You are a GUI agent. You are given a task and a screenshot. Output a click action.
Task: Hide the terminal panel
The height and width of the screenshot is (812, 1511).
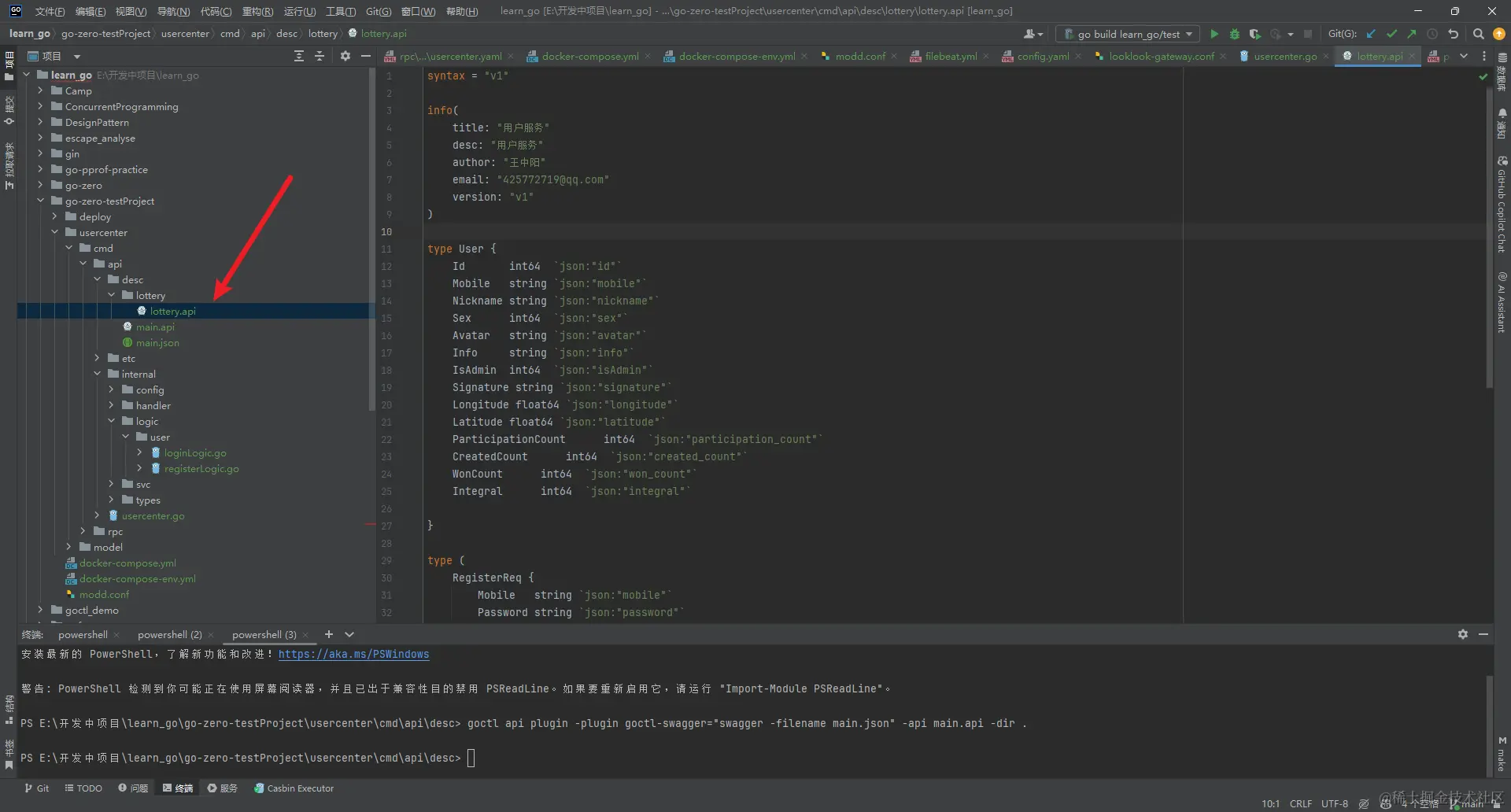[x=1483, y=634]
